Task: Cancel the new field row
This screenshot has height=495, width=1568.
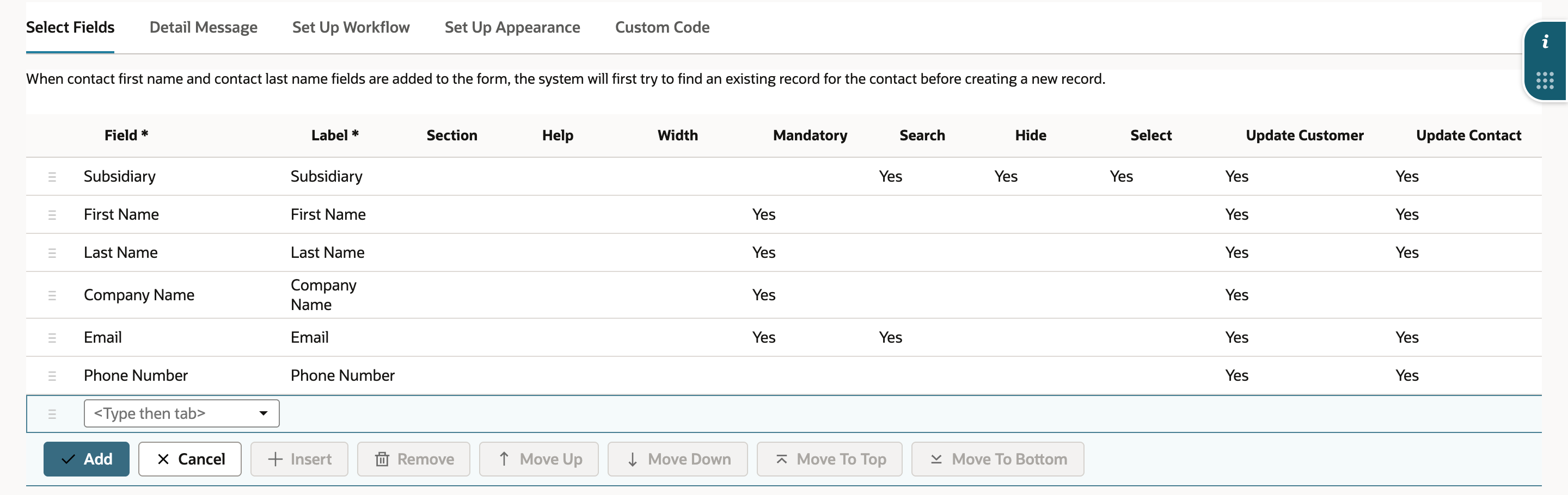Action: (x=190, y=459)
